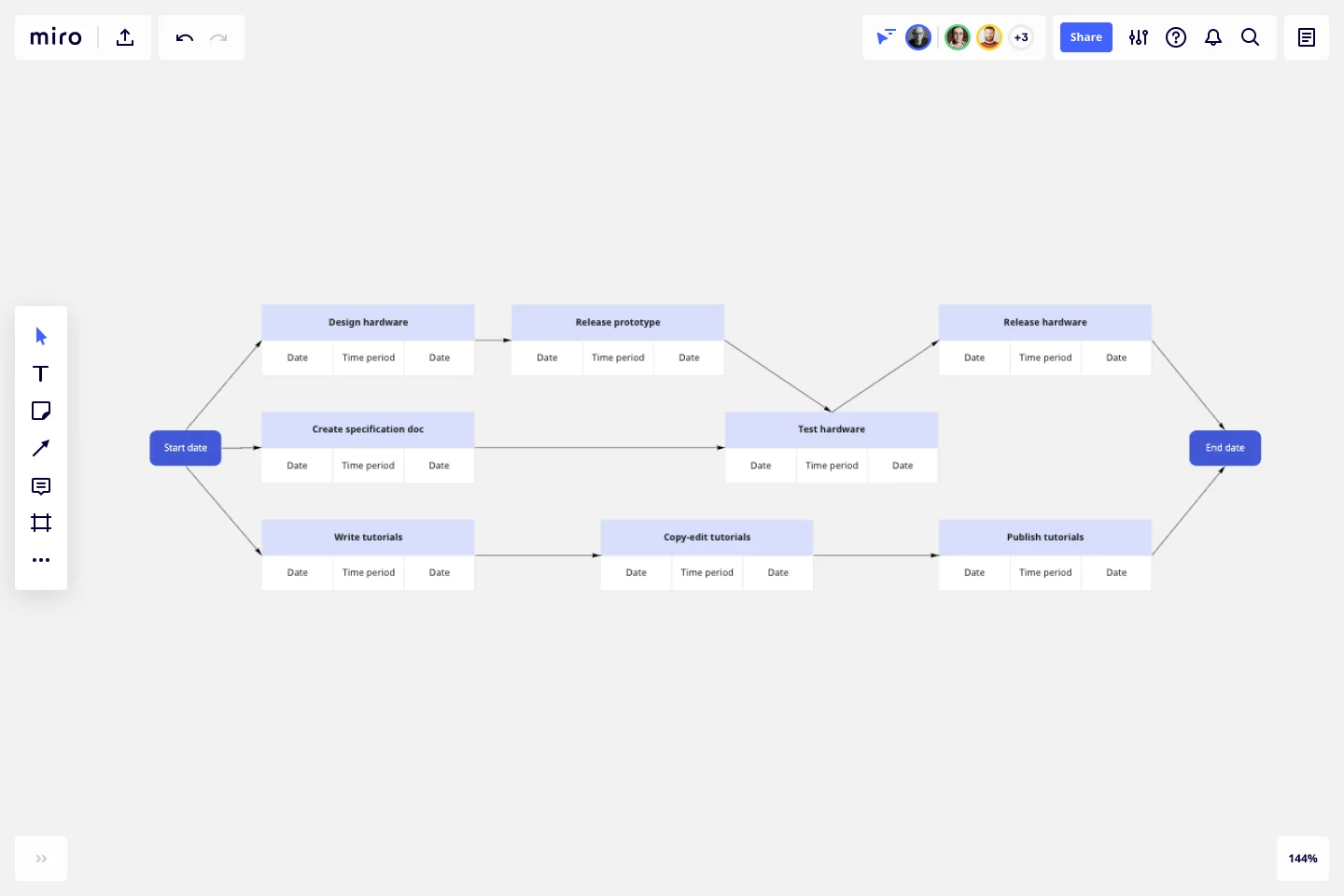
Task: Open more tools via three dots
Action: [x=41, y=560]
